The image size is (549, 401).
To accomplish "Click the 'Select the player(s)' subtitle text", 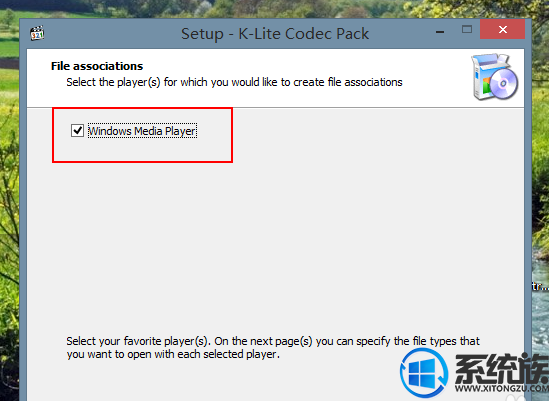I will pos(234,82).
